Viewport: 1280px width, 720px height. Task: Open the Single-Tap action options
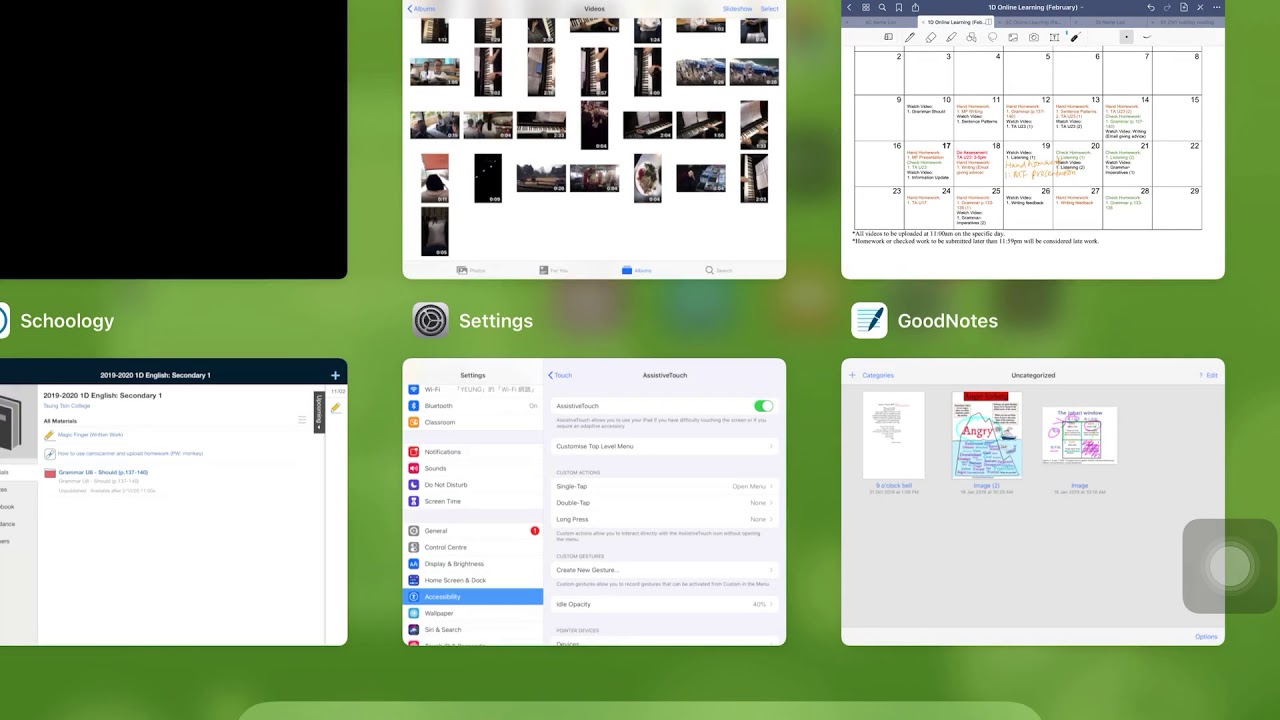coord(664,486)
